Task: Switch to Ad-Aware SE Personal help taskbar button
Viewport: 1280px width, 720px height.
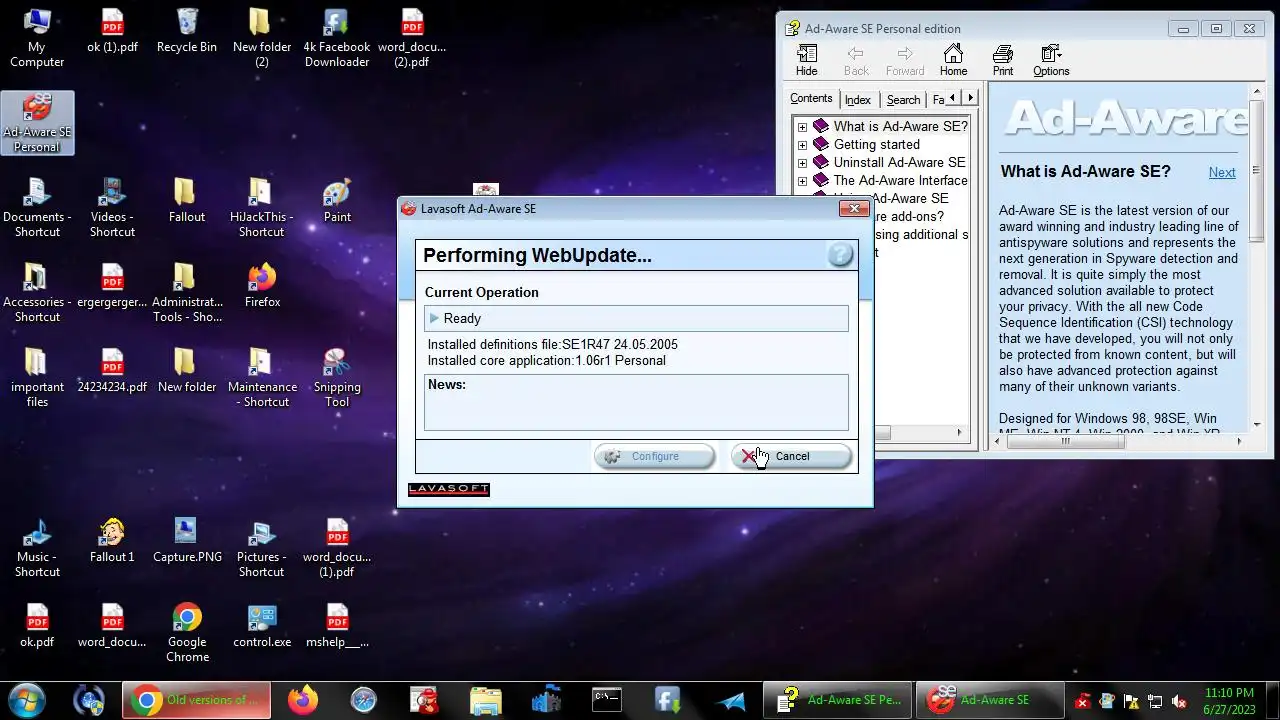Action: [x=838, y=700]
